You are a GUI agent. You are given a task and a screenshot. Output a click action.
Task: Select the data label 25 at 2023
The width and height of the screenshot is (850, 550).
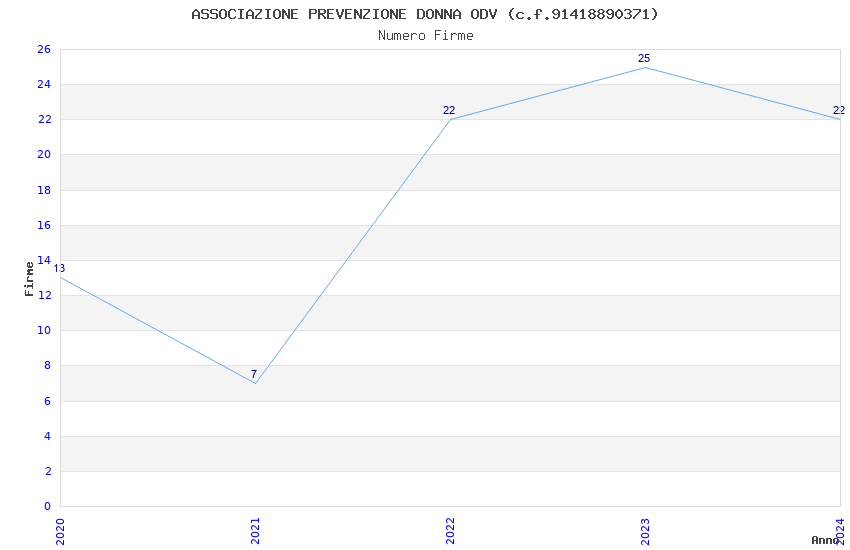[644, 59]
